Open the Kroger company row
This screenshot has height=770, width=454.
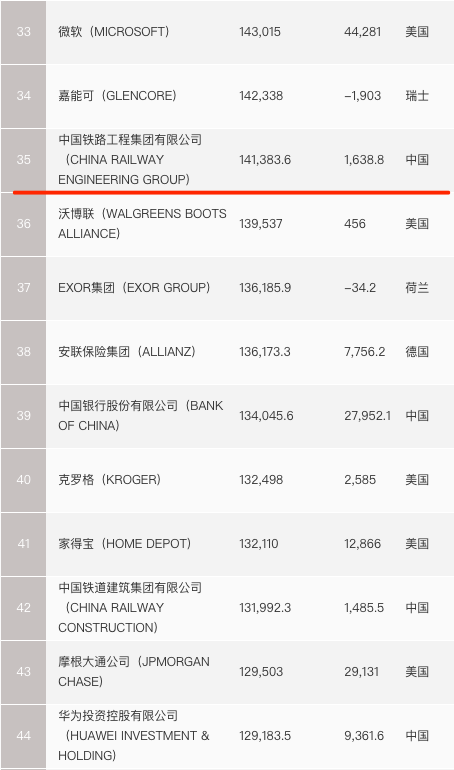click(227, 480)
